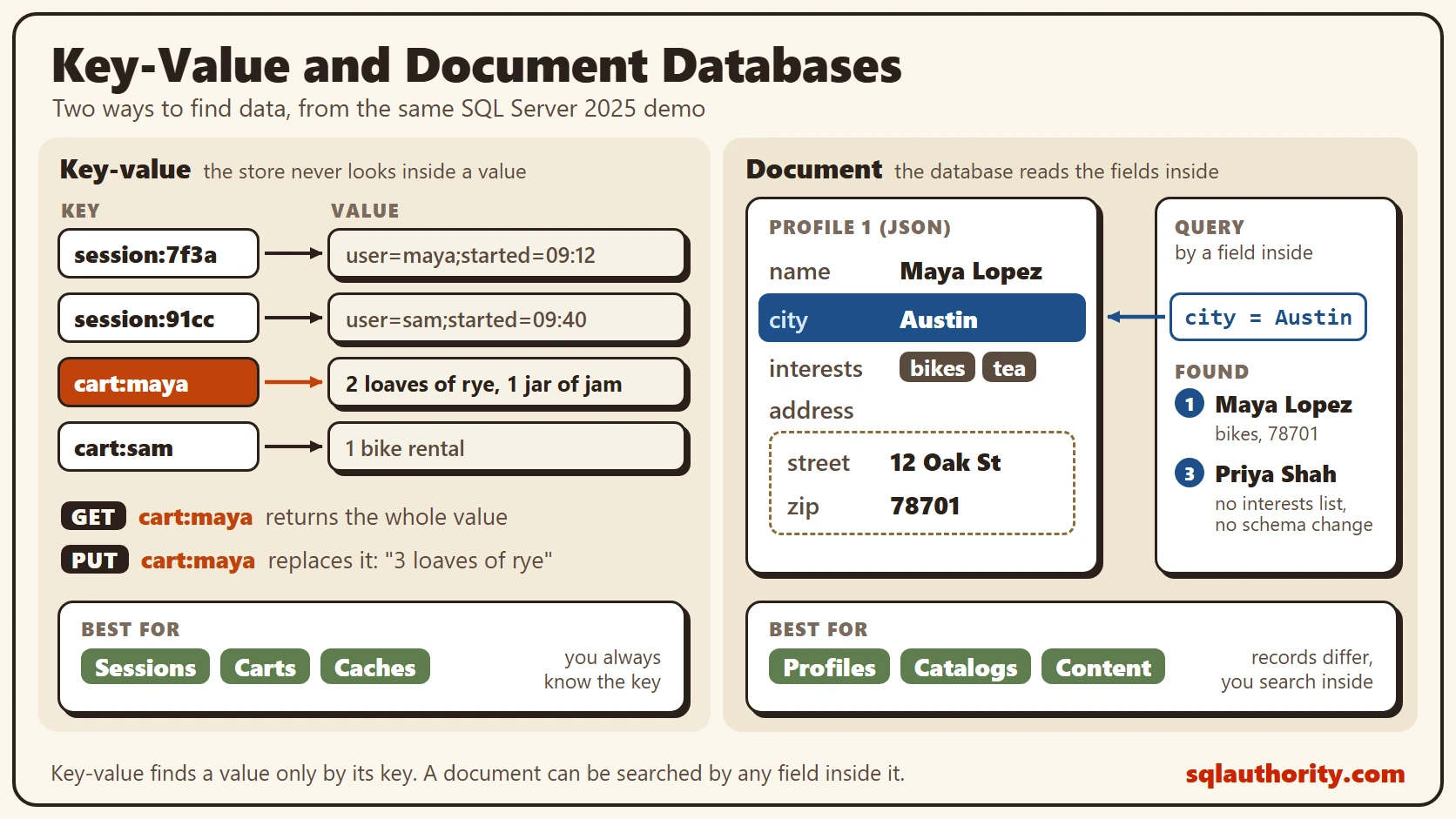
Task: Select the Catalogs tag
Action: pos(966,667)
